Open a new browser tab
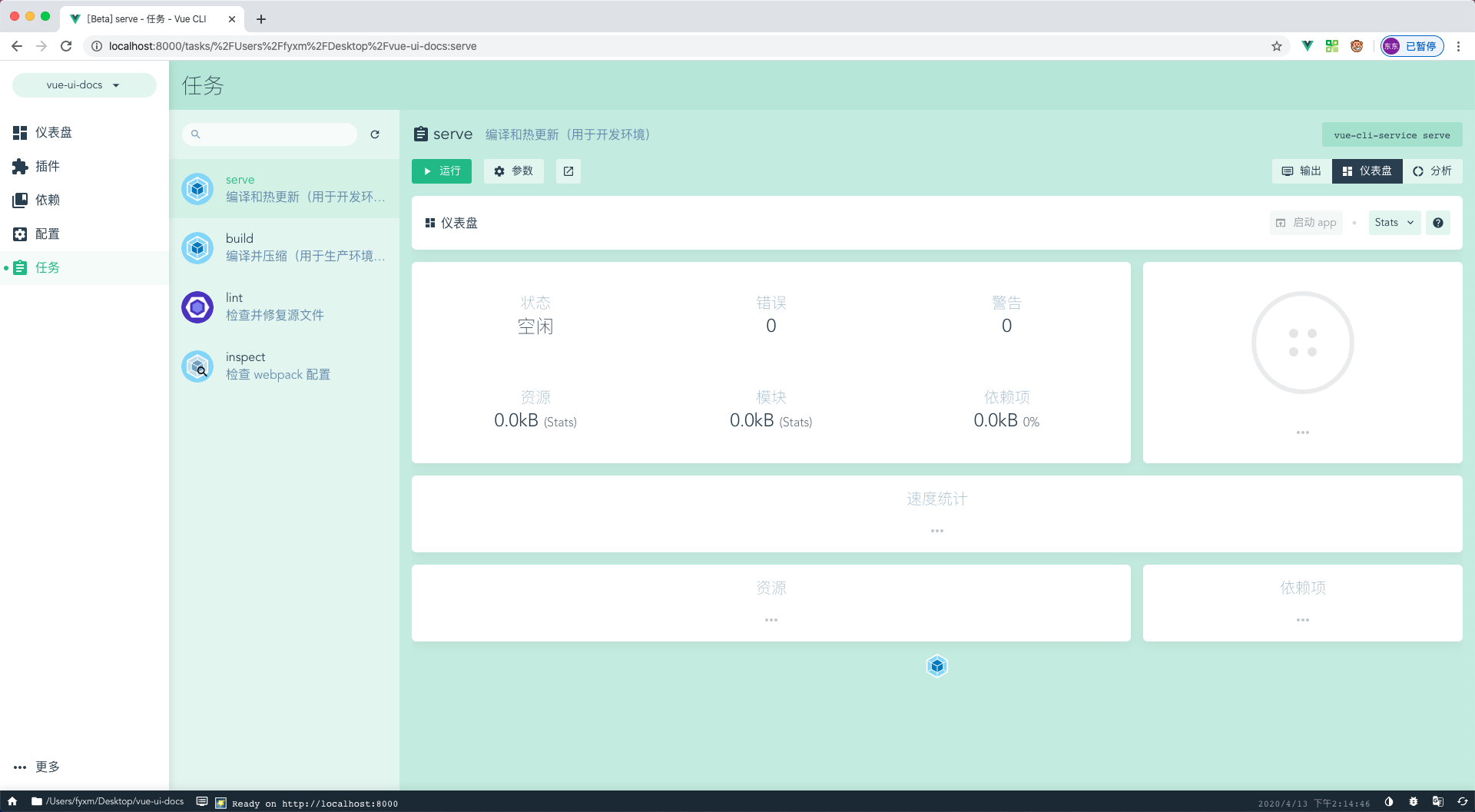Image resolution: width=1475 pixels, height=812 pixels. (261, 19)
